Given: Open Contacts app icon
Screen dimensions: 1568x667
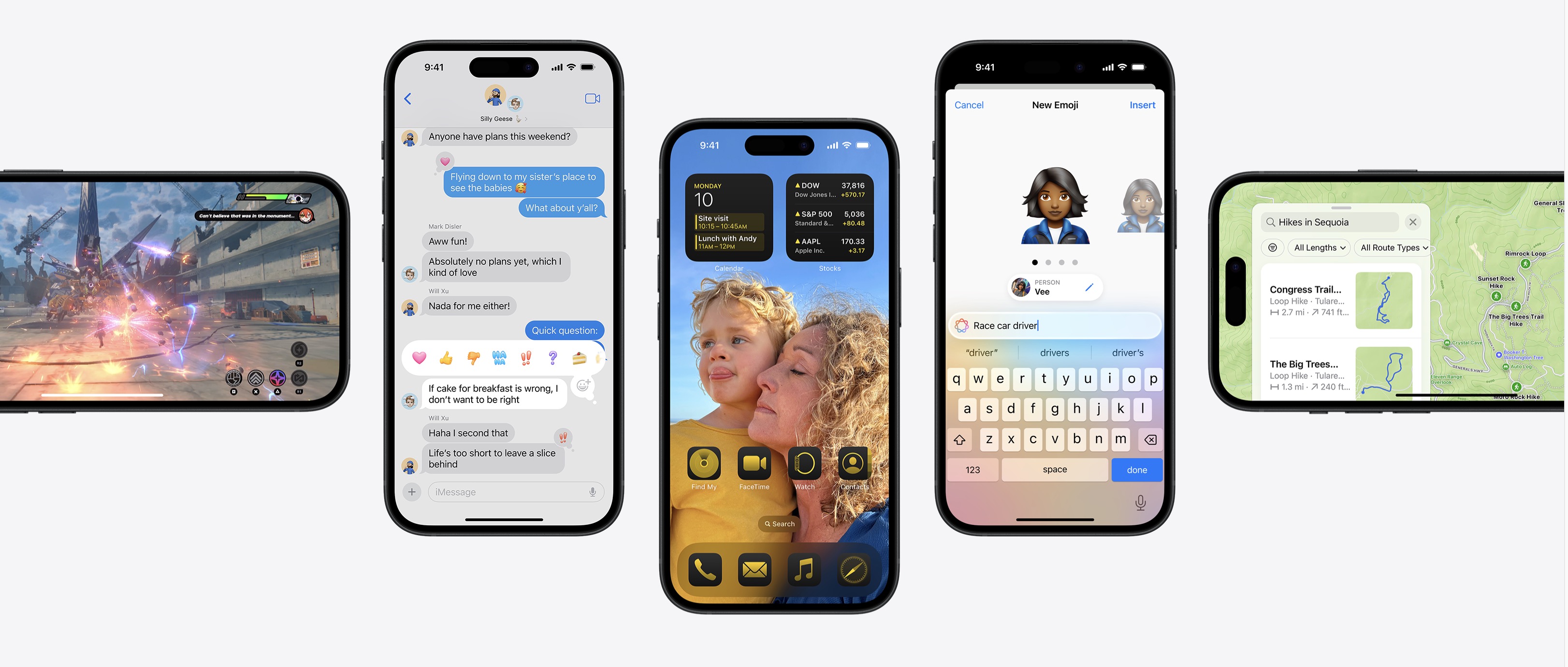Looking at the screenshot, I should click(x=854, y=464).
